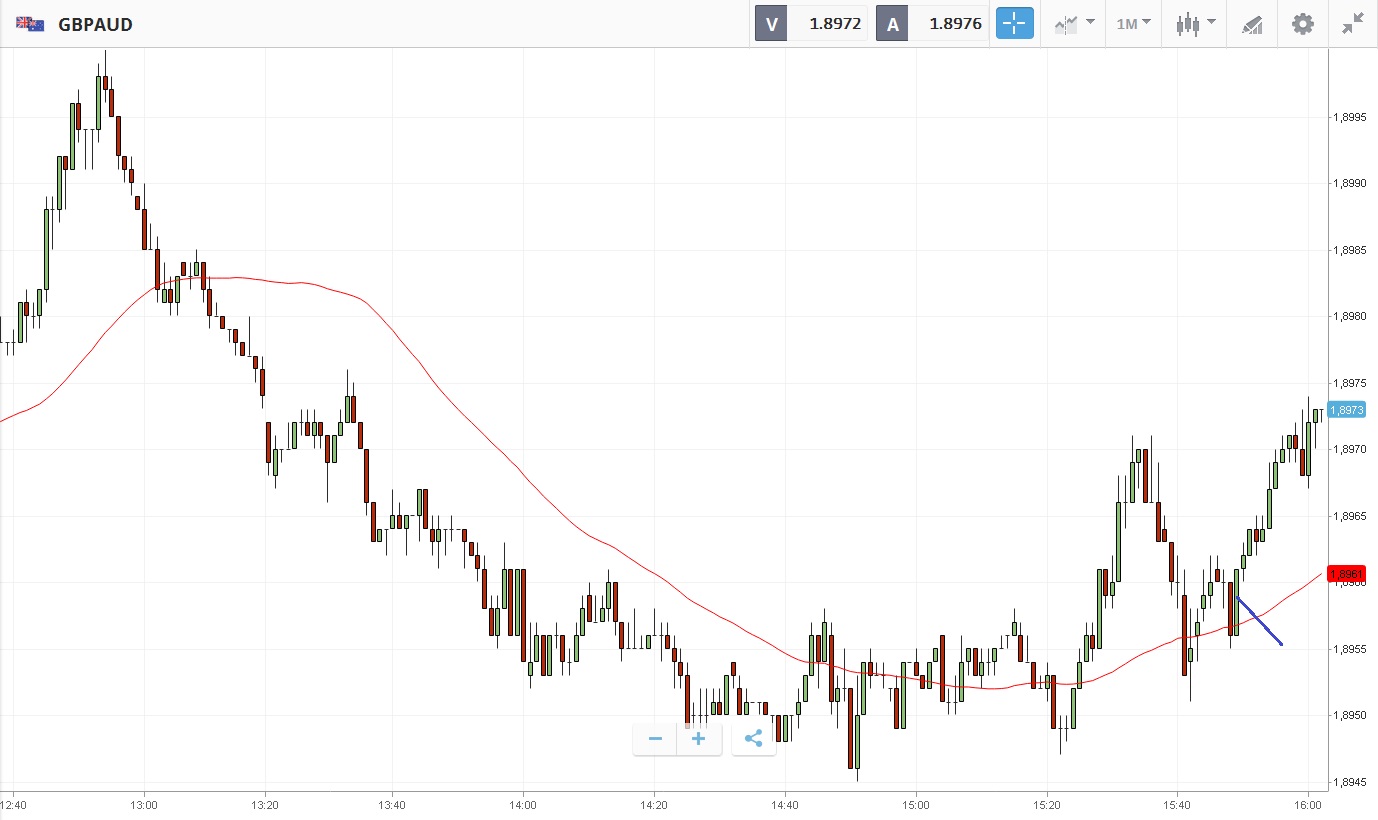Zoom in the chart with plus button
Image resolution: width=1378 pixels, height=820 pixels.
tap(699, 739)
